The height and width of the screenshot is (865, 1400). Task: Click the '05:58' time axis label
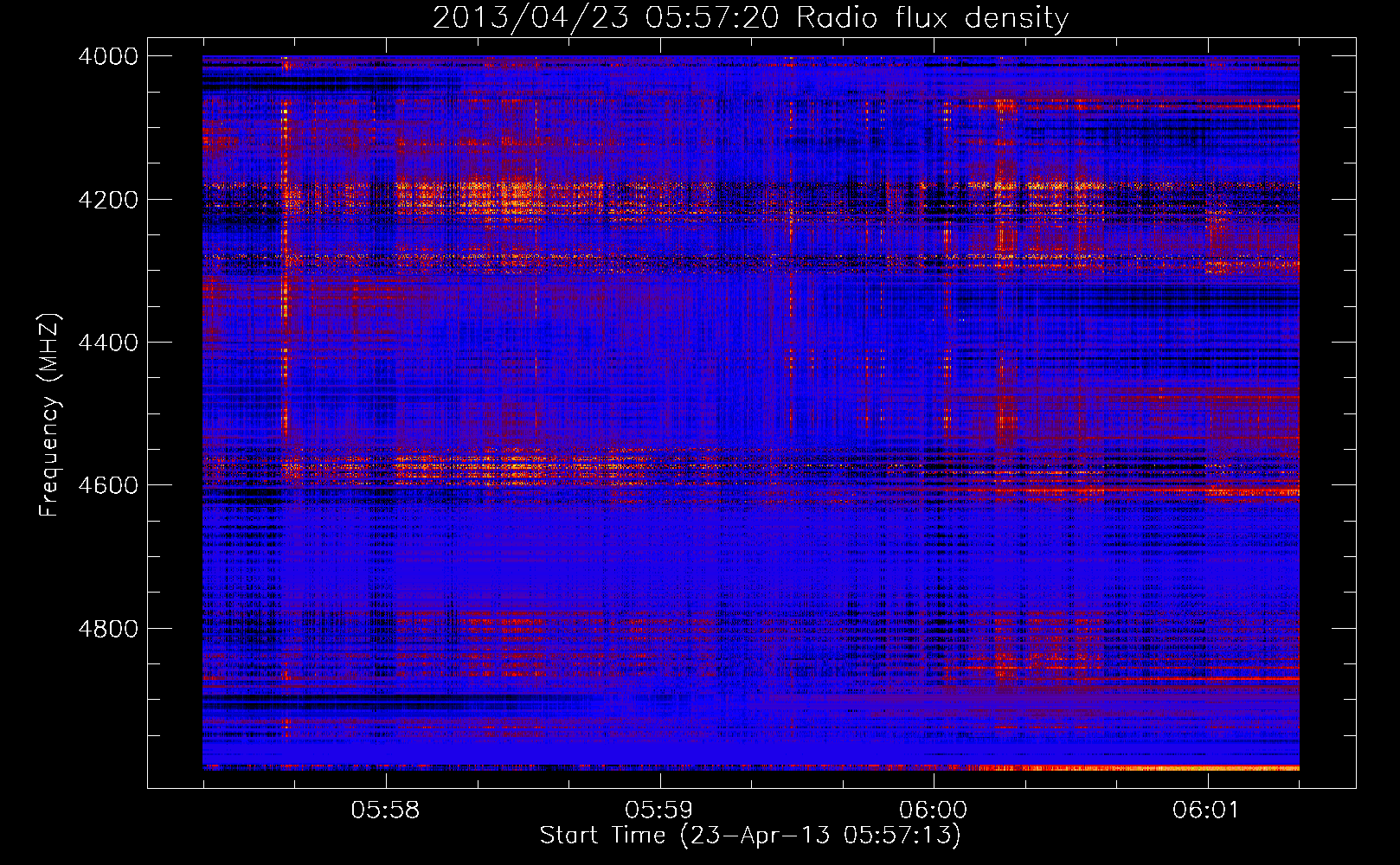click(x=385, y=810)
